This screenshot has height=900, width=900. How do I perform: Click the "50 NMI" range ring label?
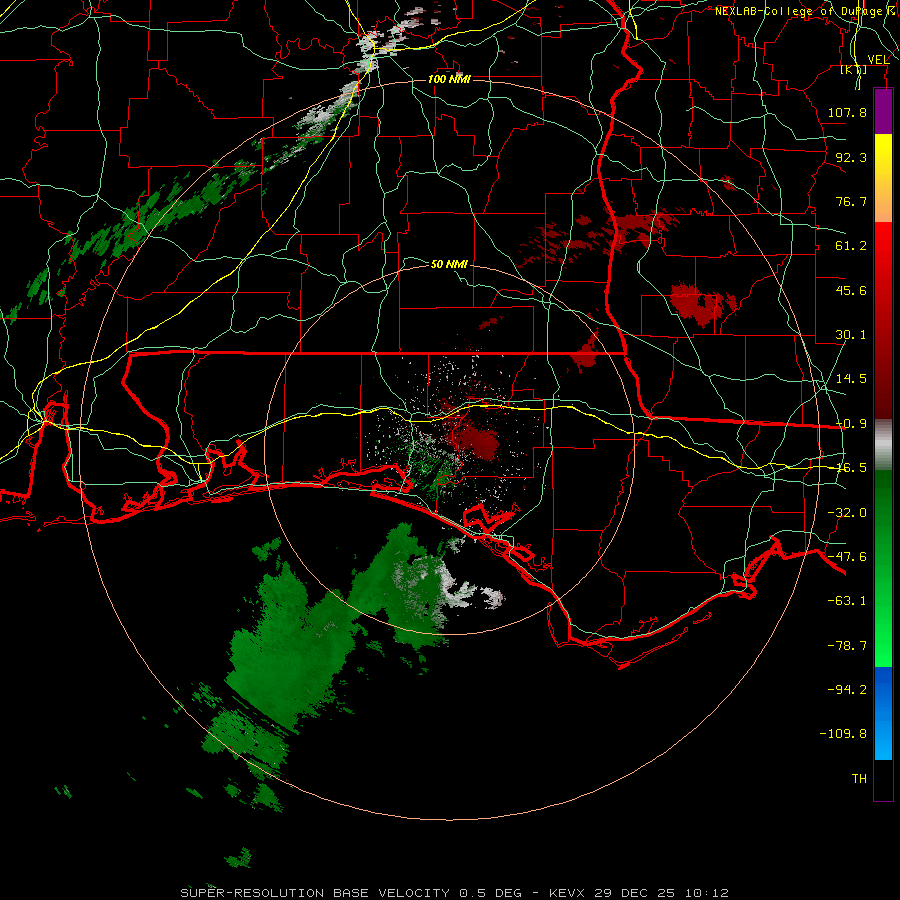pyautogui.click(x=449, y=264)
